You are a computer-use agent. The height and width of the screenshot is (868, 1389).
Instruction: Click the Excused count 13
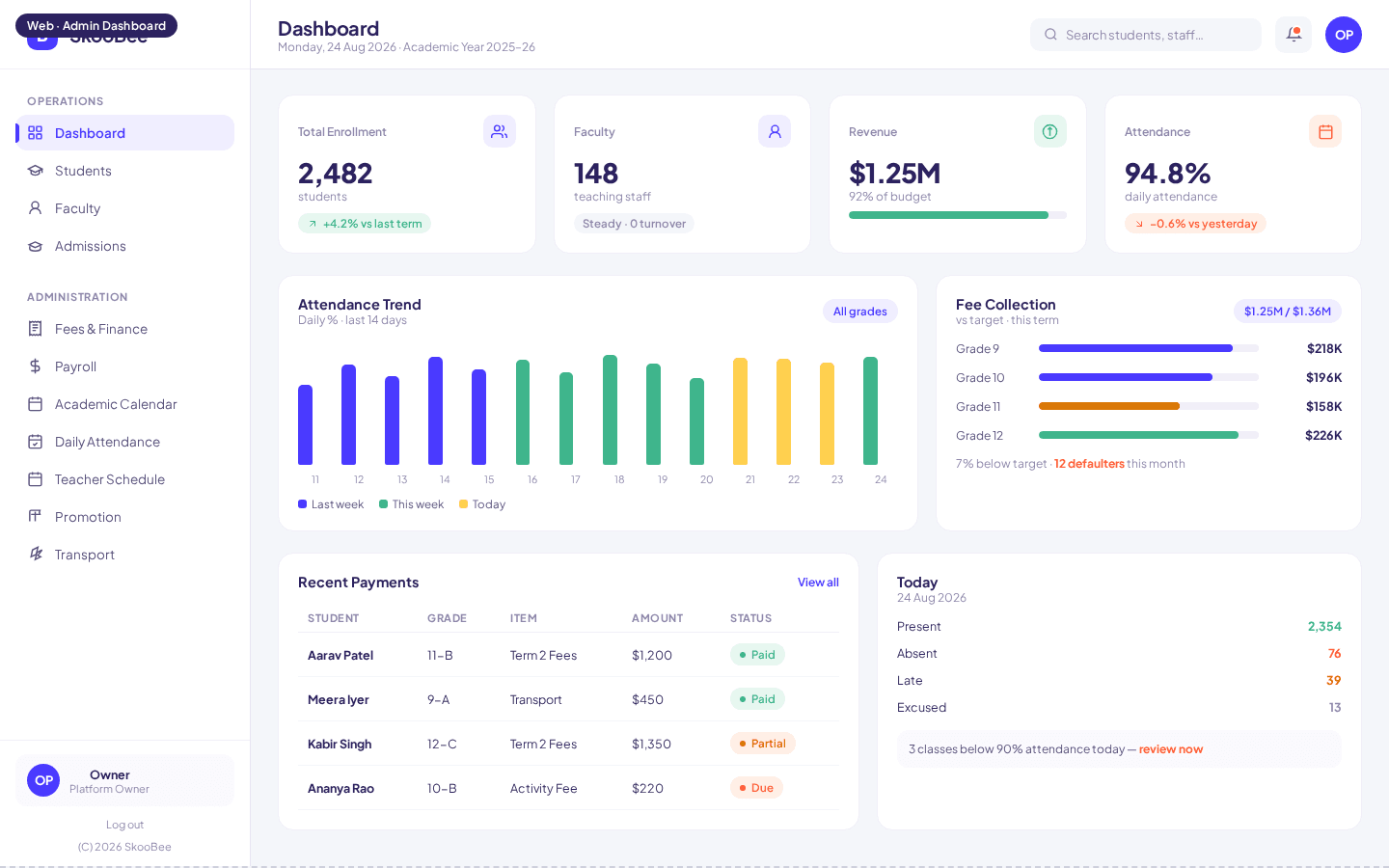[x=1335, y=708]
